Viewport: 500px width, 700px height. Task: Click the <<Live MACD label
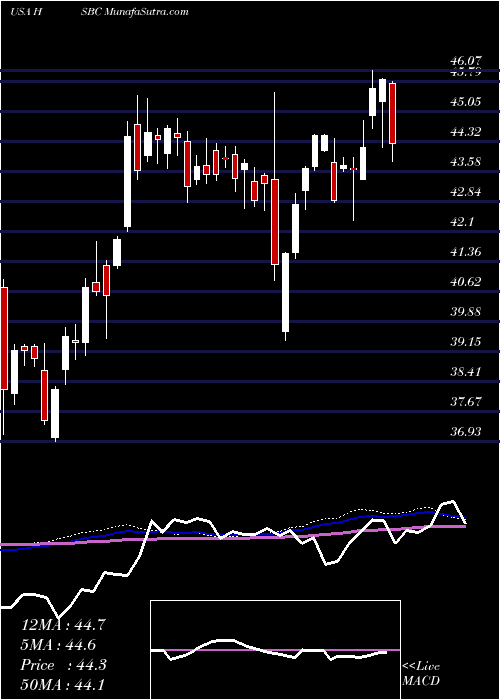(421, 674)
